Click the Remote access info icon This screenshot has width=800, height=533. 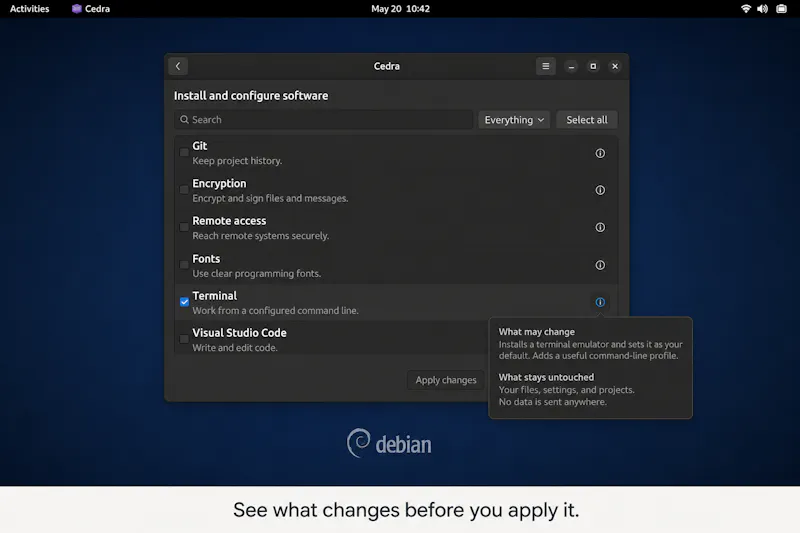(600, 227)
